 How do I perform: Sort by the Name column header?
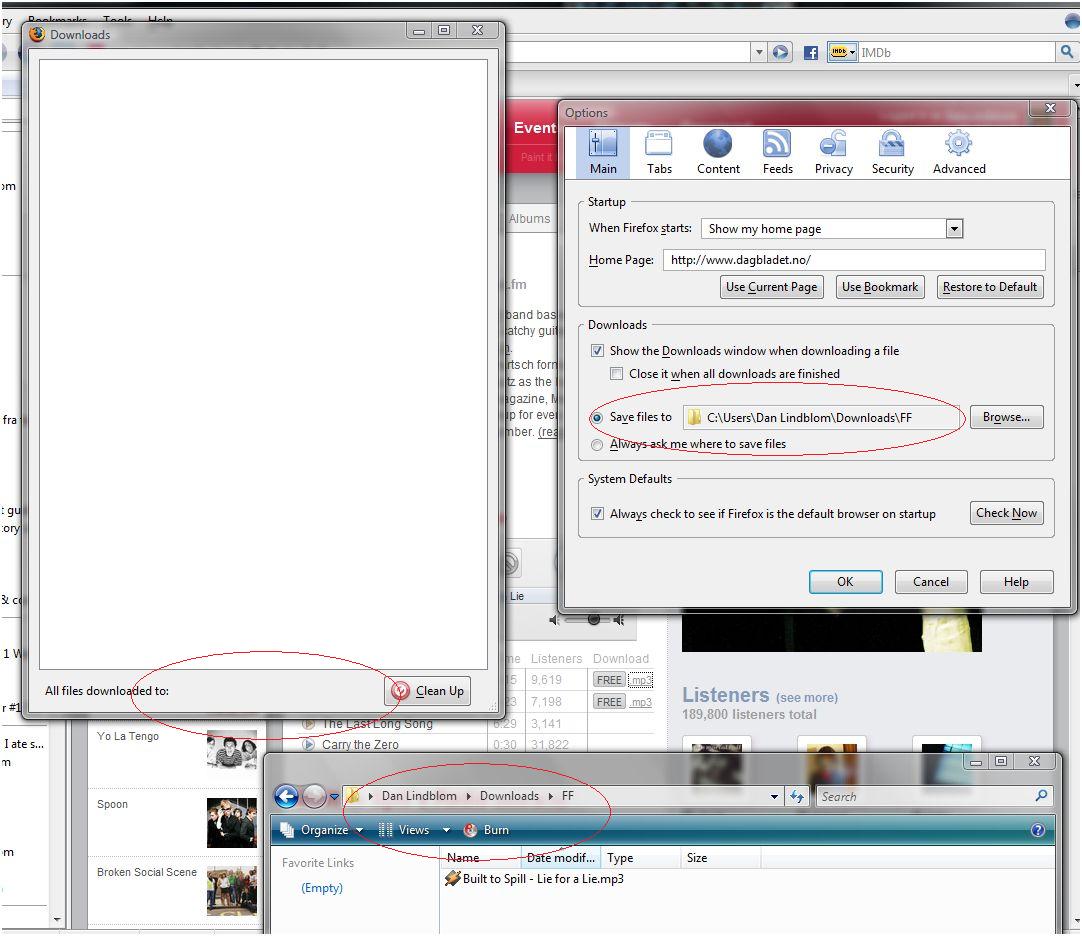tap(480, 858)
